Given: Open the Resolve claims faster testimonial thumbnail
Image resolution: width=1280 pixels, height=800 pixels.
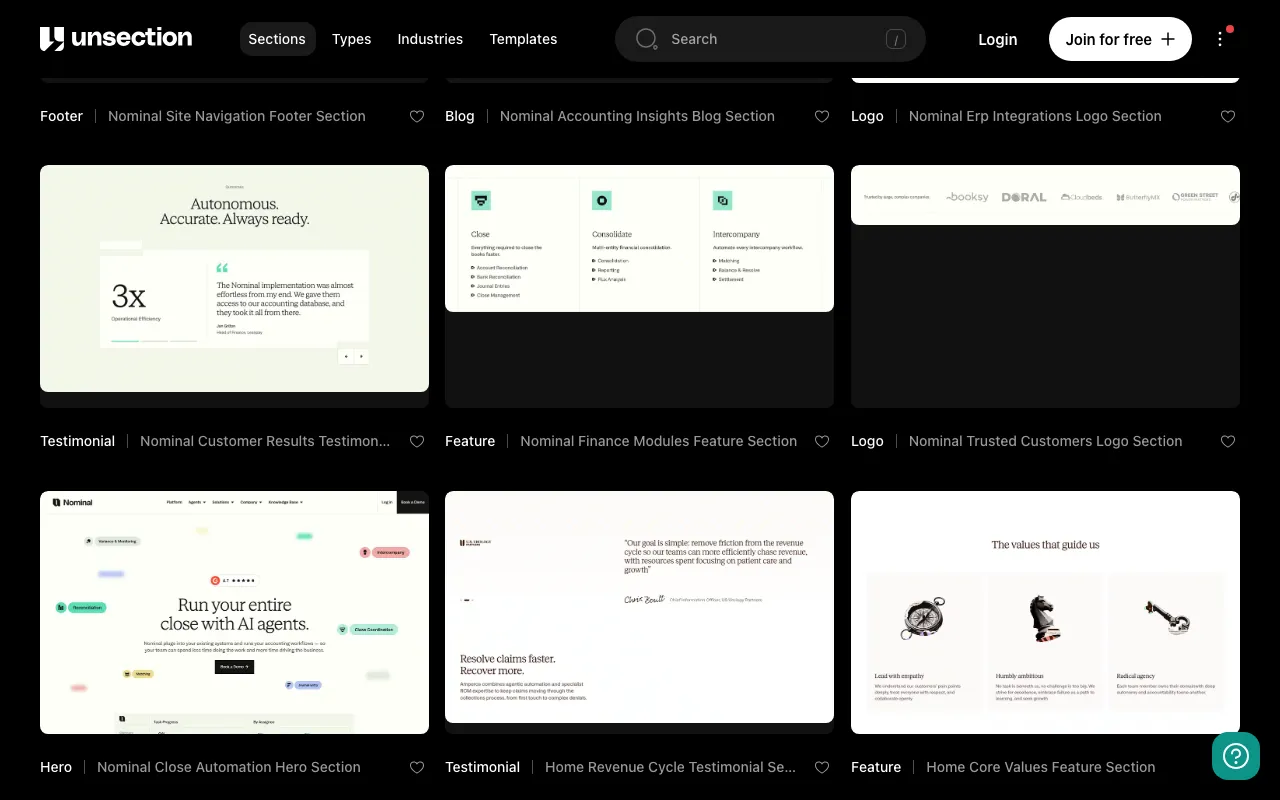Looking at the screenshot, I should (x=639, y=612).
